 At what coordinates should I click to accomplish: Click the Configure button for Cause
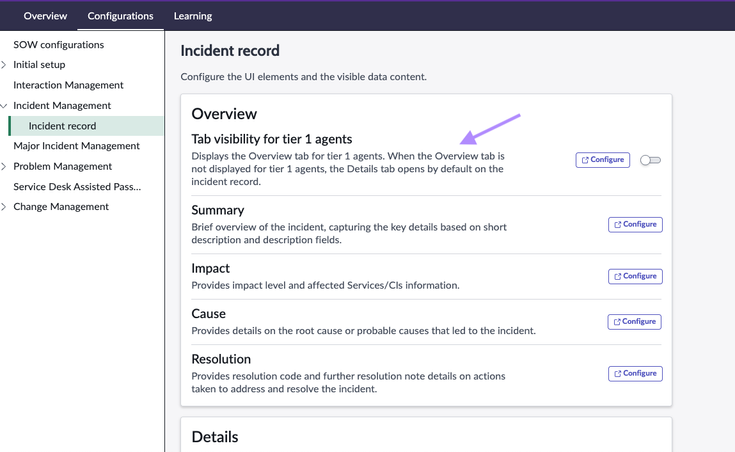635,322
